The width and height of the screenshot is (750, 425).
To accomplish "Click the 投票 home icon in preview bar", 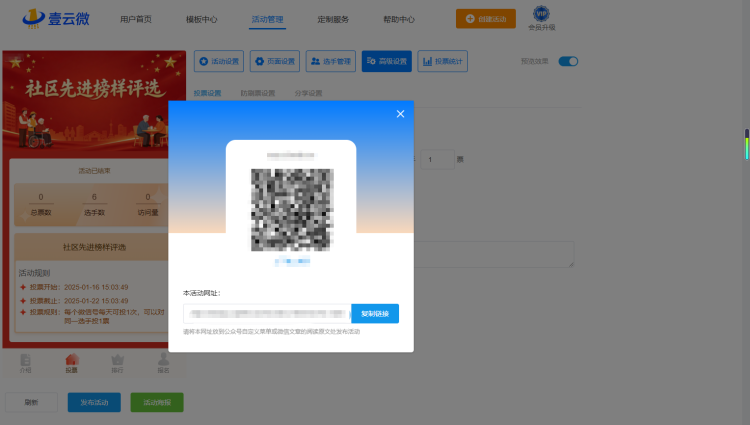I will 71,363.
